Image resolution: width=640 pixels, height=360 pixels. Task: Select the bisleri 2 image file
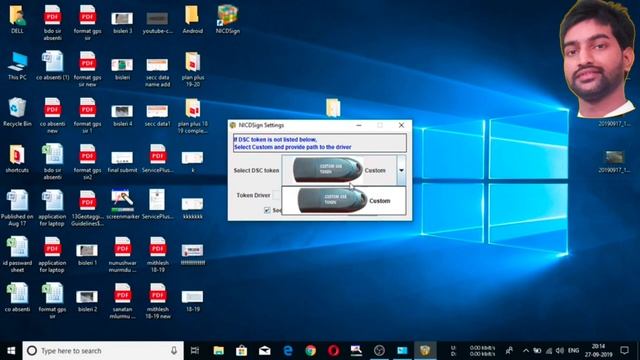(87, 301)
